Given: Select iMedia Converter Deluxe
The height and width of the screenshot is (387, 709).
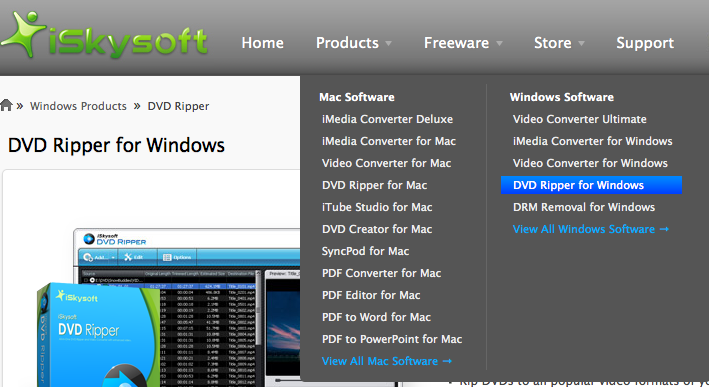Looking at the screenshot, I should 388,119.
